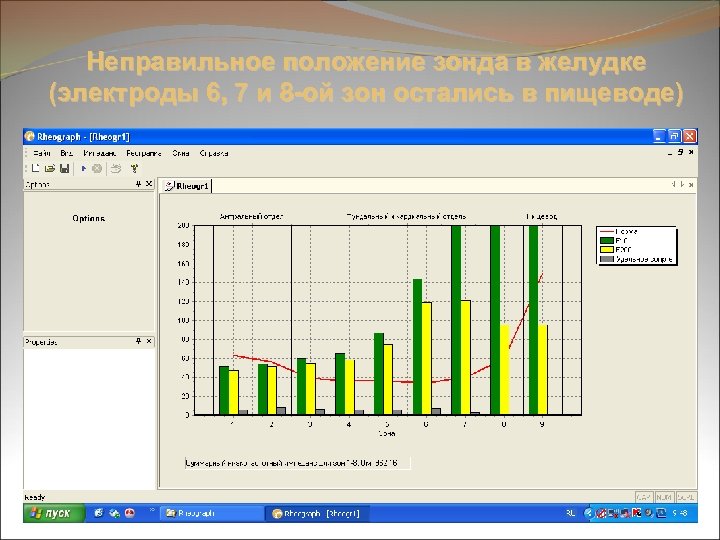Click the yellow-green tools icon in toolbar
The height and width of the screenshot is (540, 720).
pyautogui.click(x=134, y=169)
